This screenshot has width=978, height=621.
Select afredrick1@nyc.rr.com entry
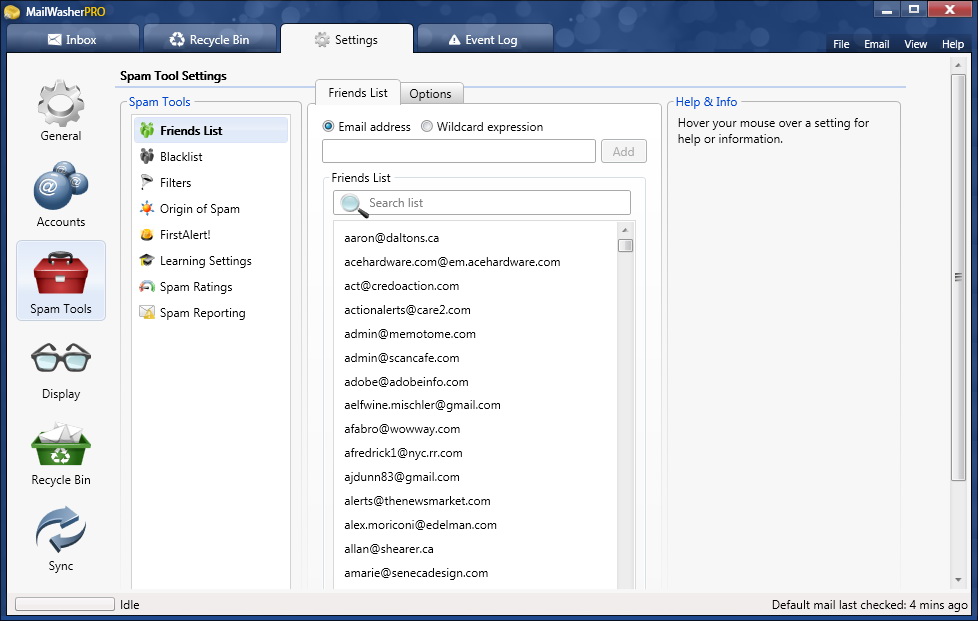point(403,453)
